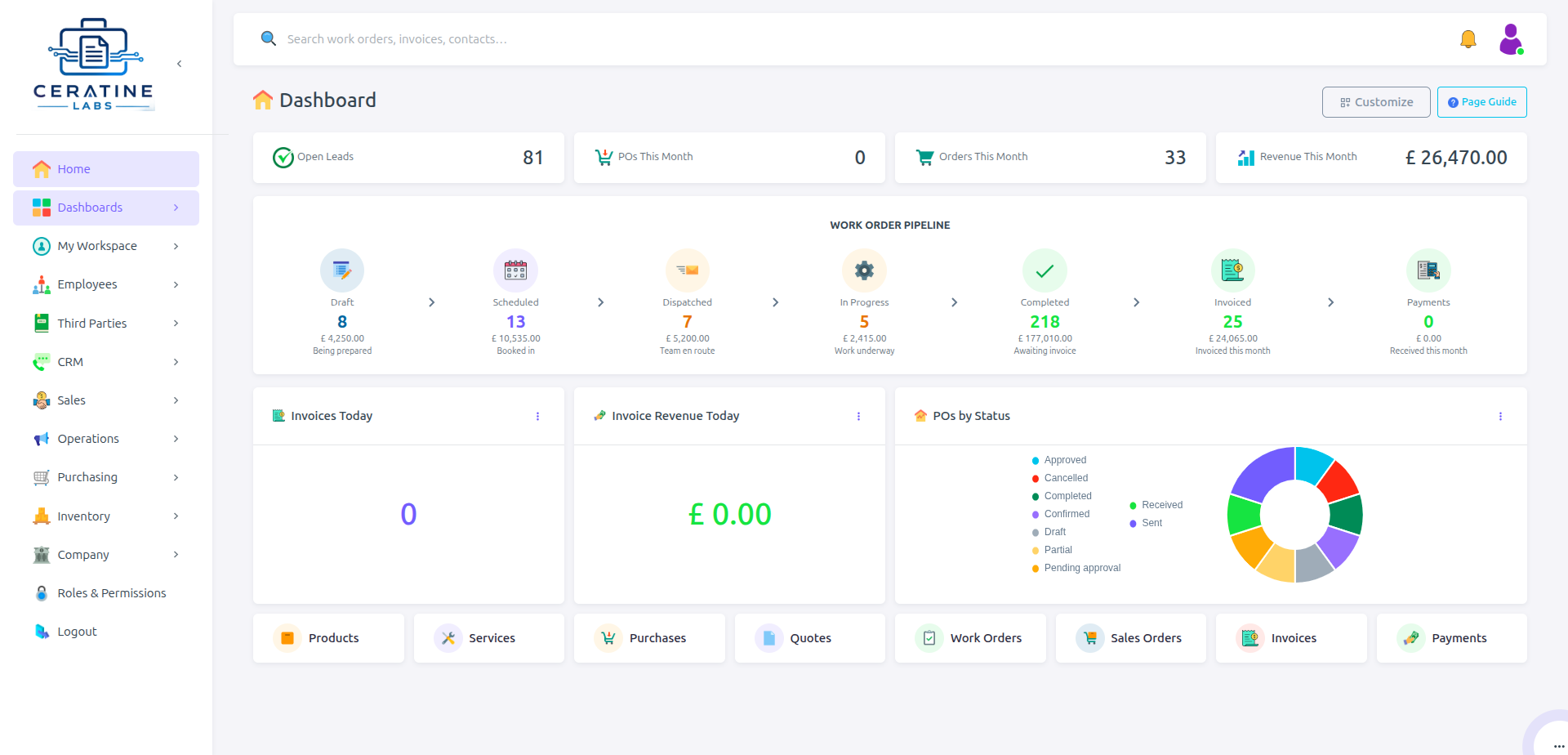The width and height of the screenshot is (1568, 755).
Task: Click the Inventory sidebar icon
Action: pyautogui.click(x=42, y=516)
